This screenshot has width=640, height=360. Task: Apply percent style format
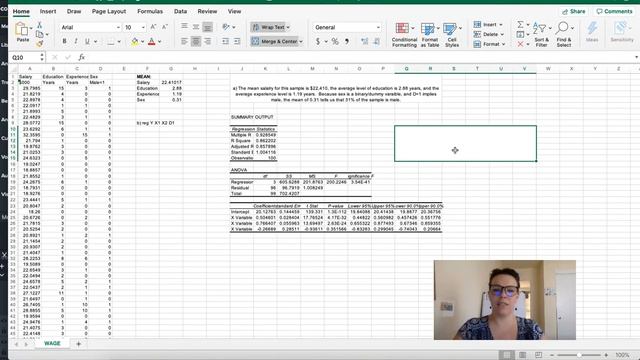335,41
